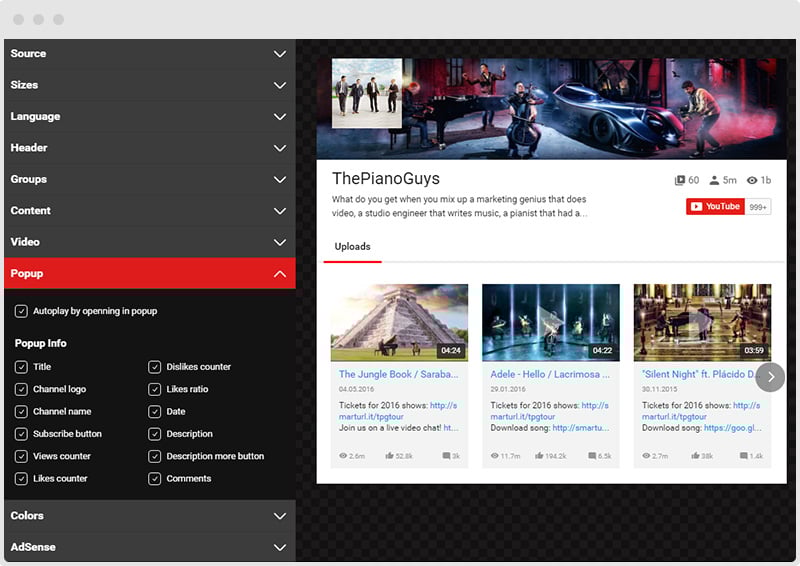Expand the Sizes section
Viewport: 800px width, 566px height.
point(149,85)
